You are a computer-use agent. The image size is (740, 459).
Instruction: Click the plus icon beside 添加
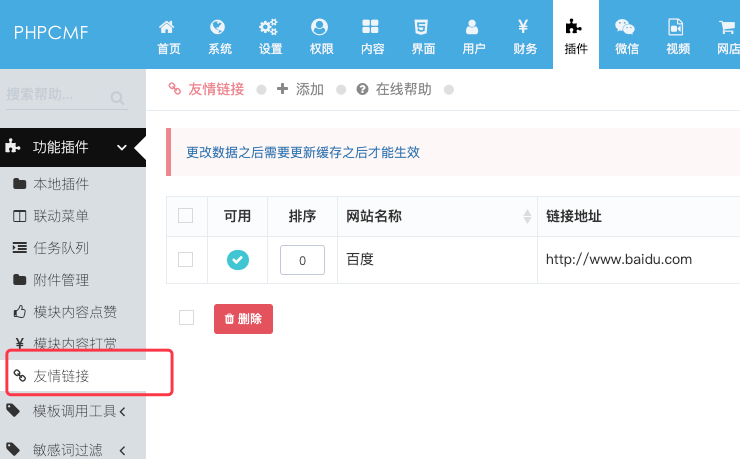click(282, 89)
